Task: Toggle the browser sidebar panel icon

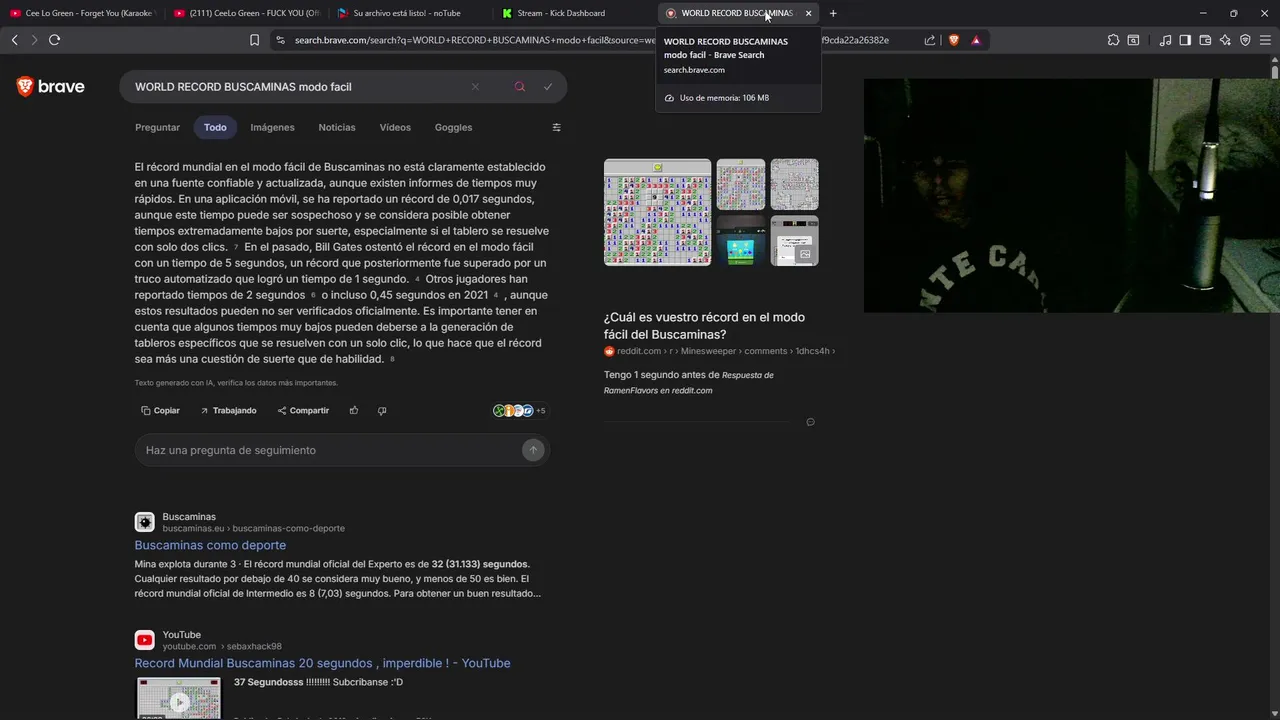Action: click(x=1185, y=40)
